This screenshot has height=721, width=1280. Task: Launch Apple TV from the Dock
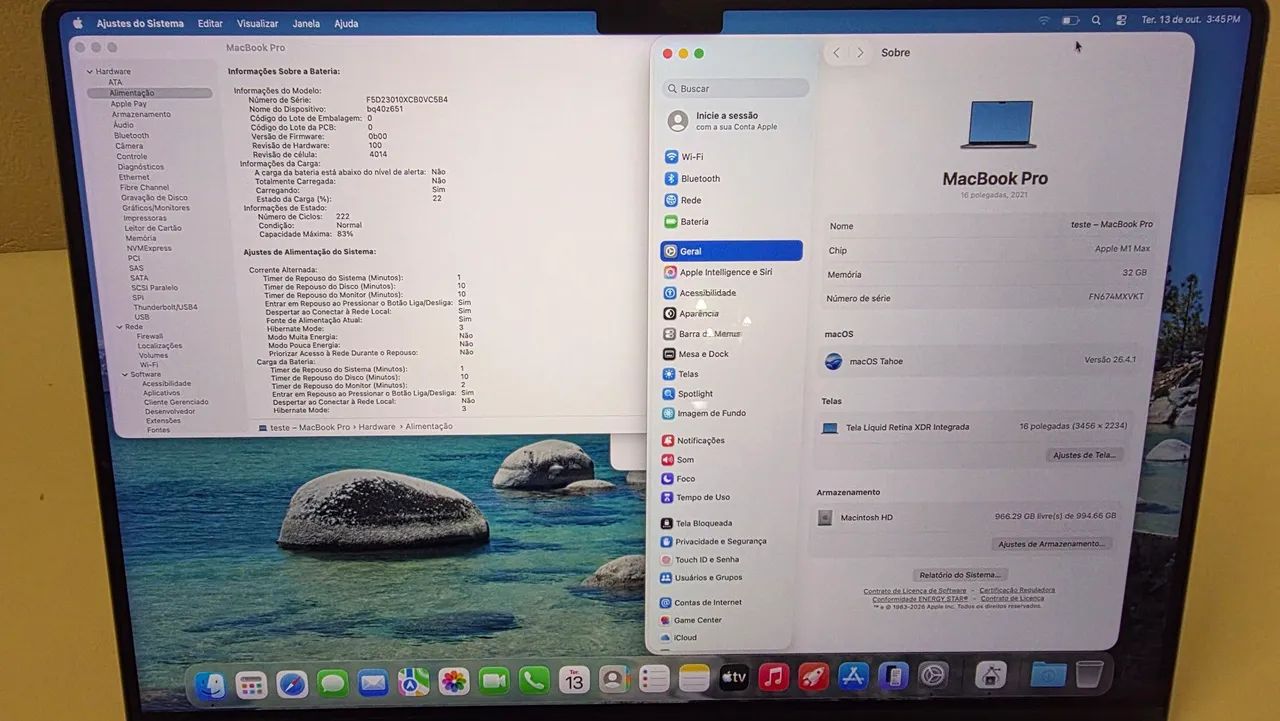pyautogui.click(x=734, y=678)
